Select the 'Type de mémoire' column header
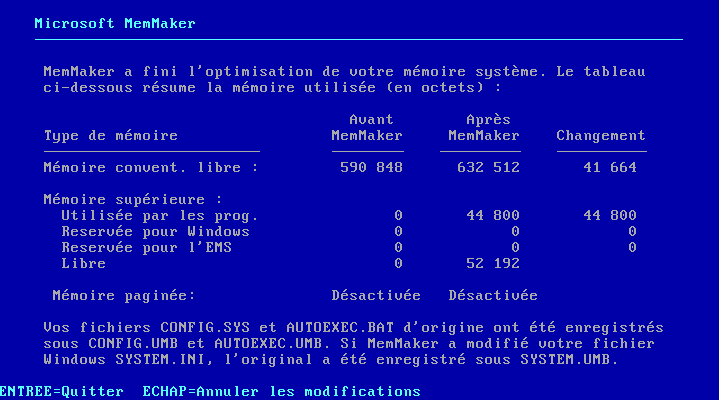The height and width of the screenshot is (400, 719). pos(111,136)
